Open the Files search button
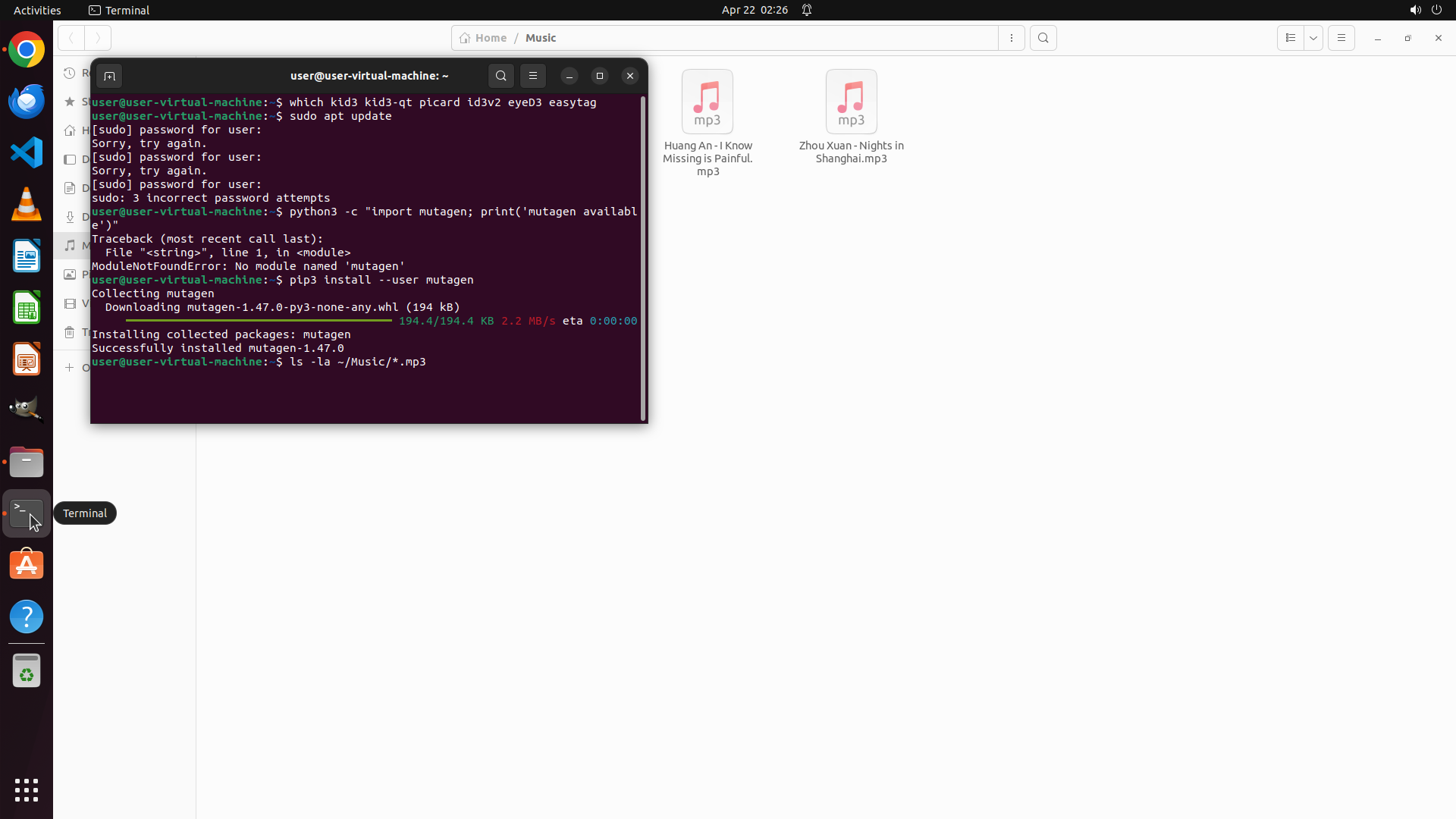The height and width of the screenshot is (819, 1456). click(x=1043, y=38)
